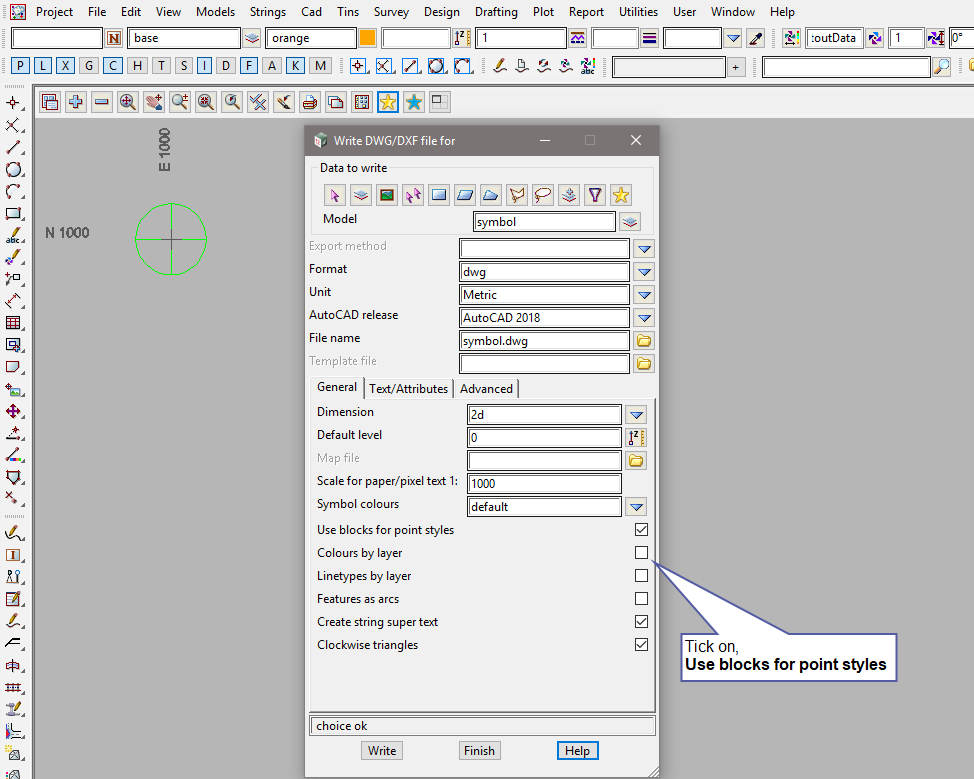Viewport: 974px width, 779px height.
Task: Open the Drafting menu
Action: 497,12
